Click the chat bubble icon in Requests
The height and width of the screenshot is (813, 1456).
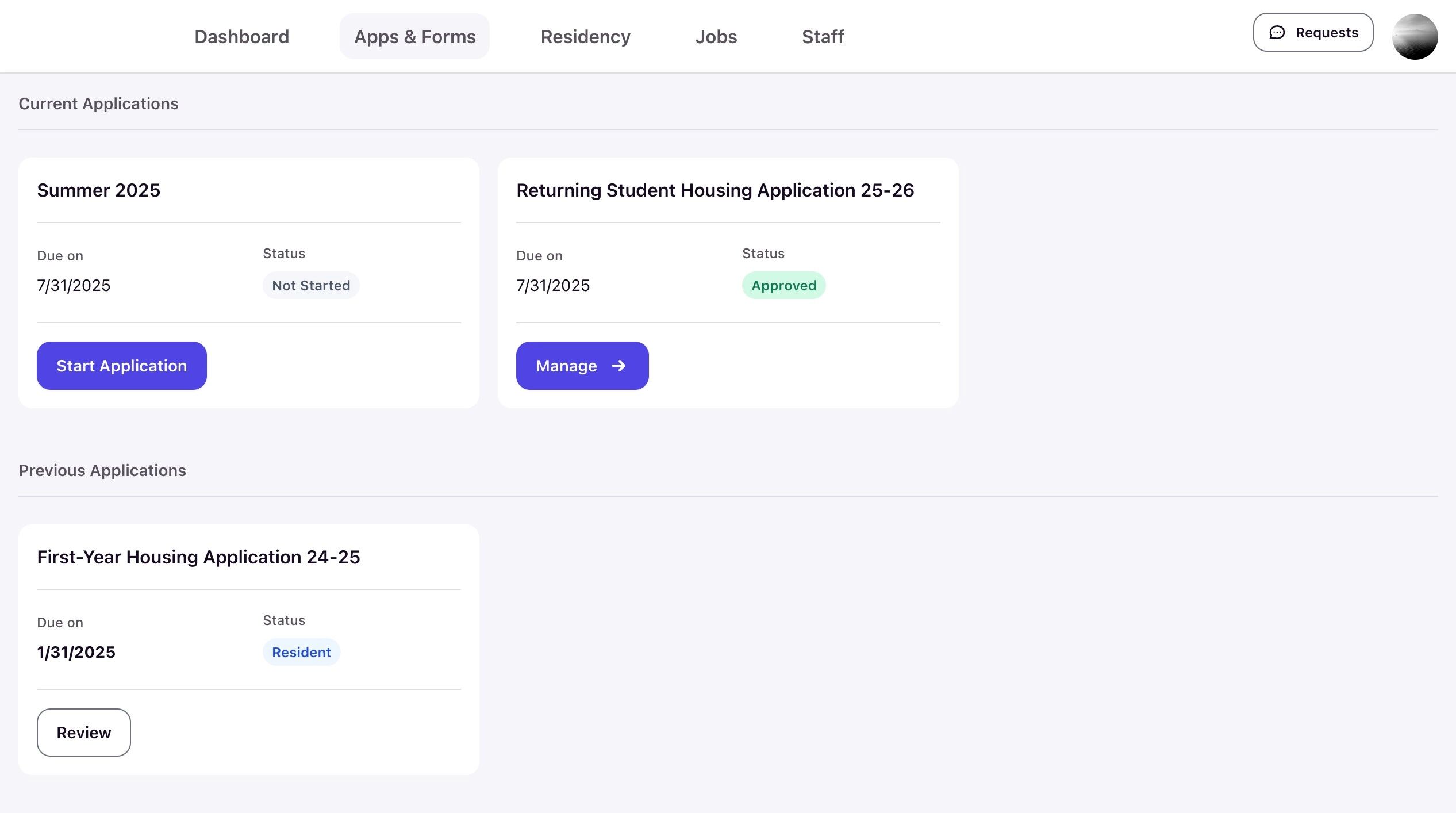[1277, 33]
